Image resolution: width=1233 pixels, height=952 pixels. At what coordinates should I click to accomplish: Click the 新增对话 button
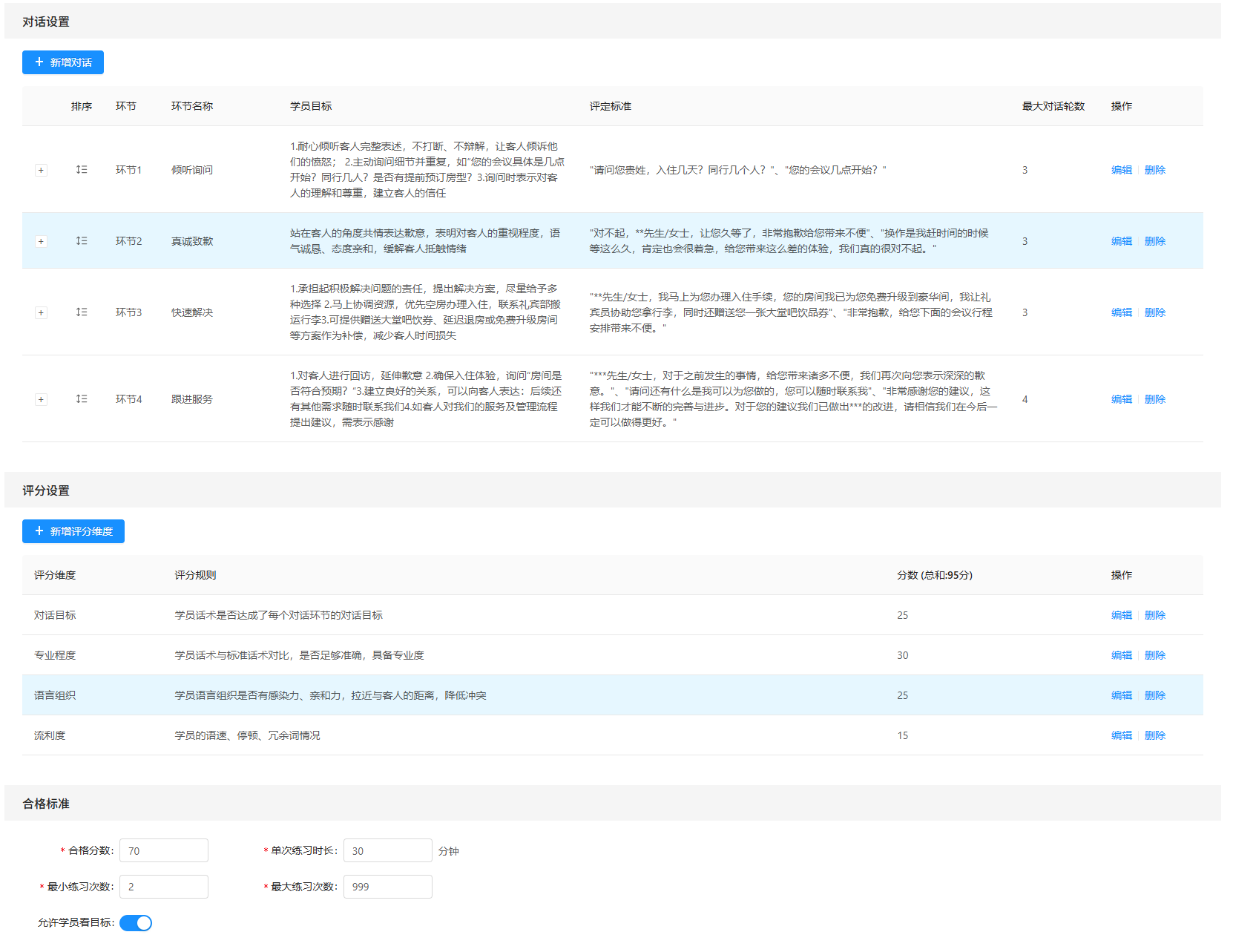(x=63, y=62)
